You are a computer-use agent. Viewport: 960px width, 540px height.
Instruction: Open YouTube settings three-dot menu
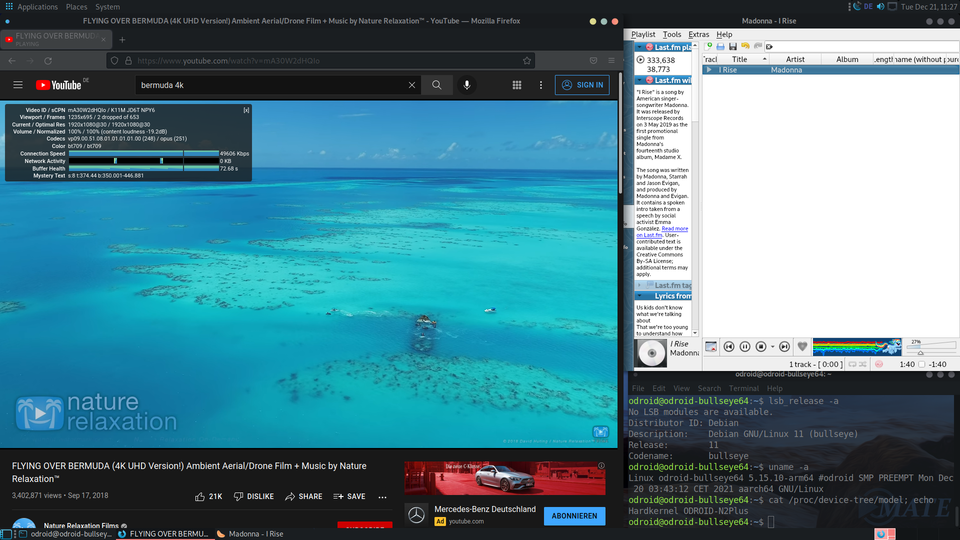(541, 85)
